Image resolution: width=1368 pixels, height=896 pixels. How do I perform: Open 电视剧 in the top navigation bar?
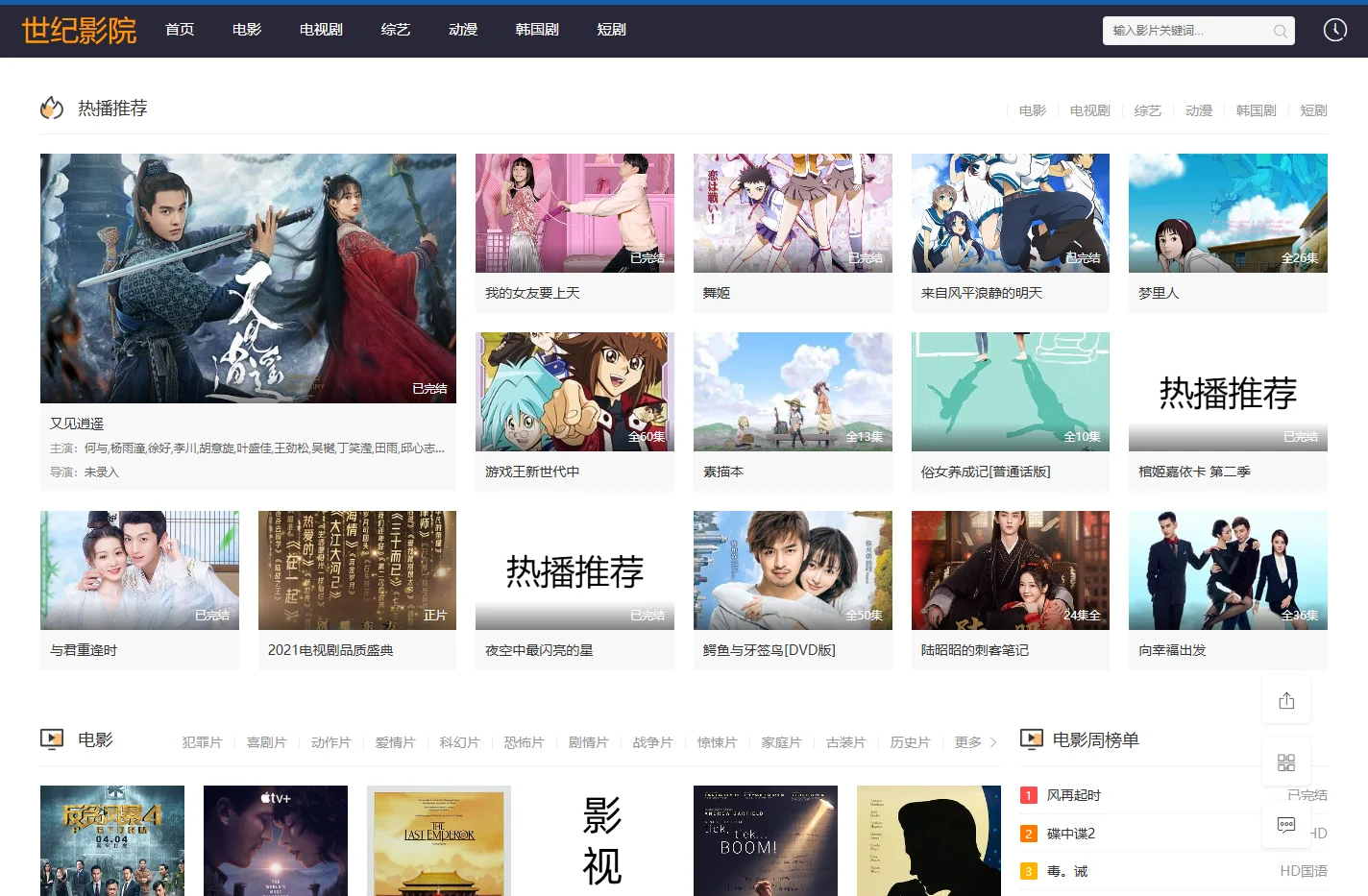pos(321,30)
